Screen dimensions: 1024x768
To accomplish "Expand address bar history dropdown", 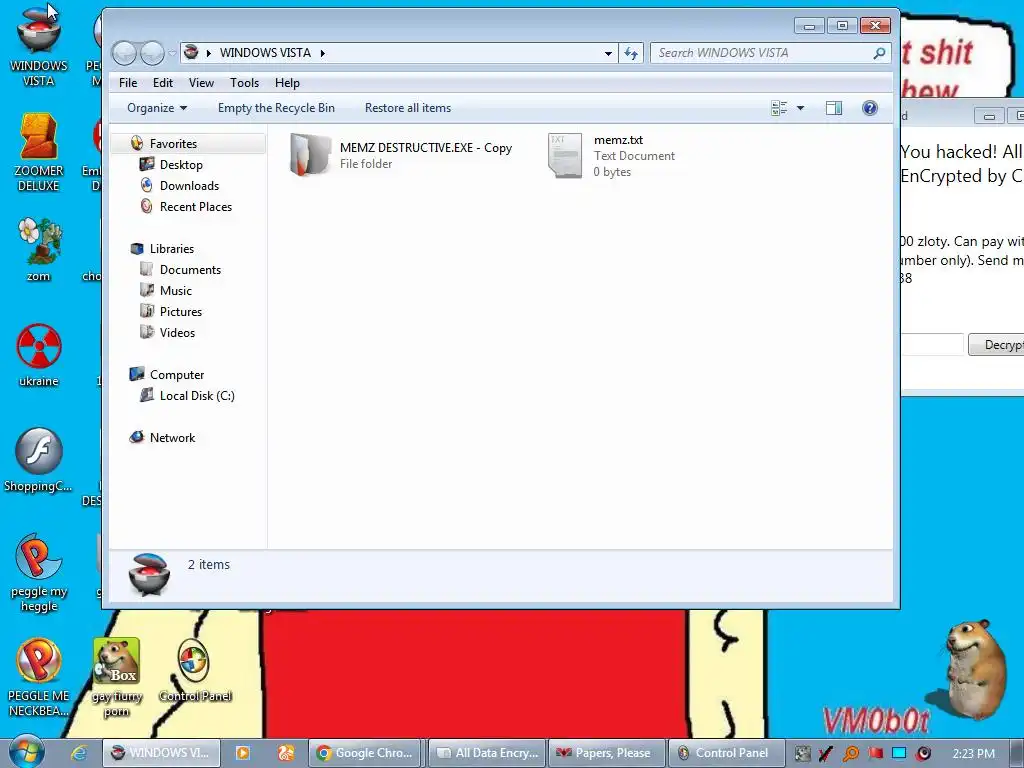I will tap(608, 53).
